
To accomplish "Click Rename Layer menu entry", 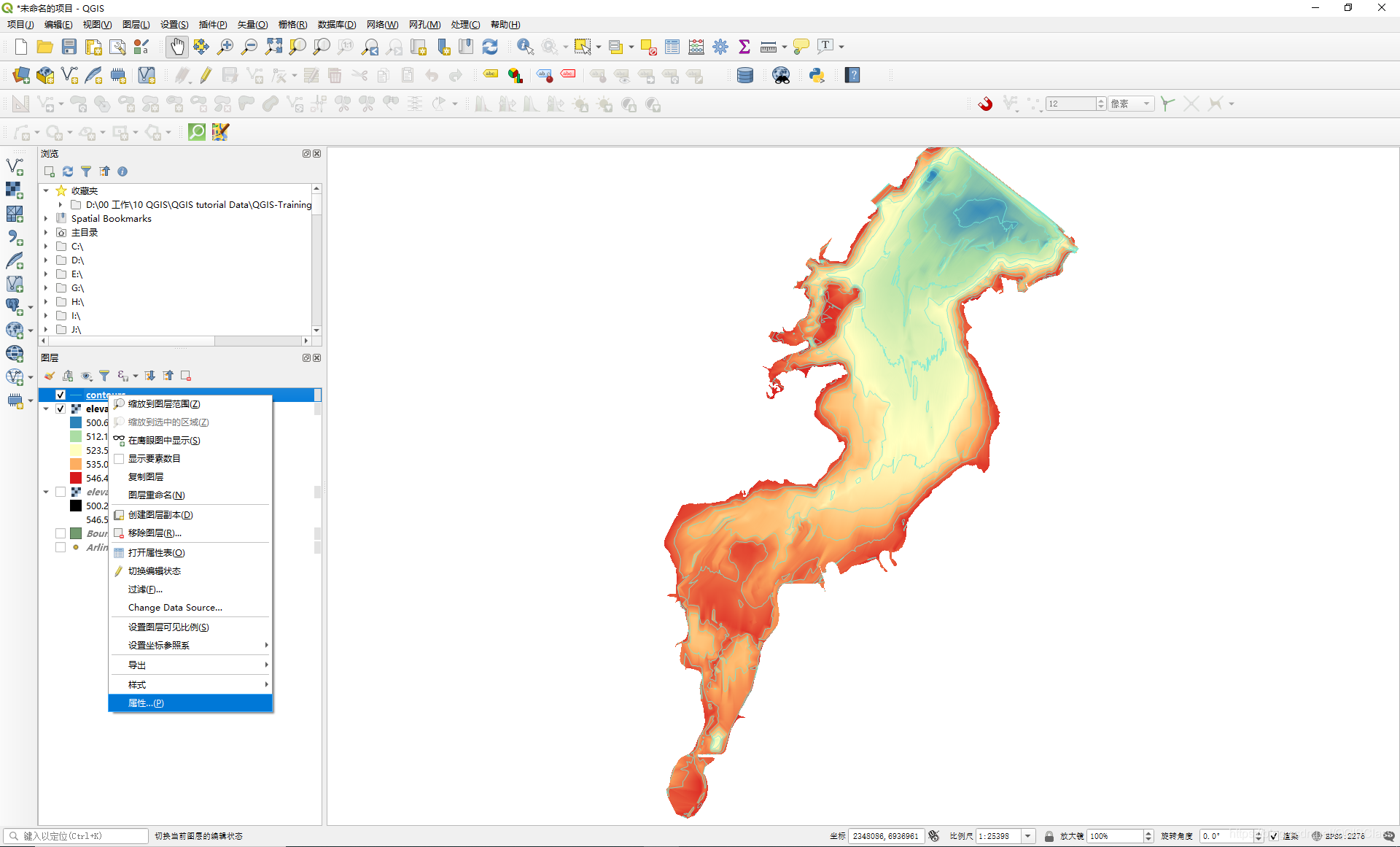I will click(x=191, y=495).
